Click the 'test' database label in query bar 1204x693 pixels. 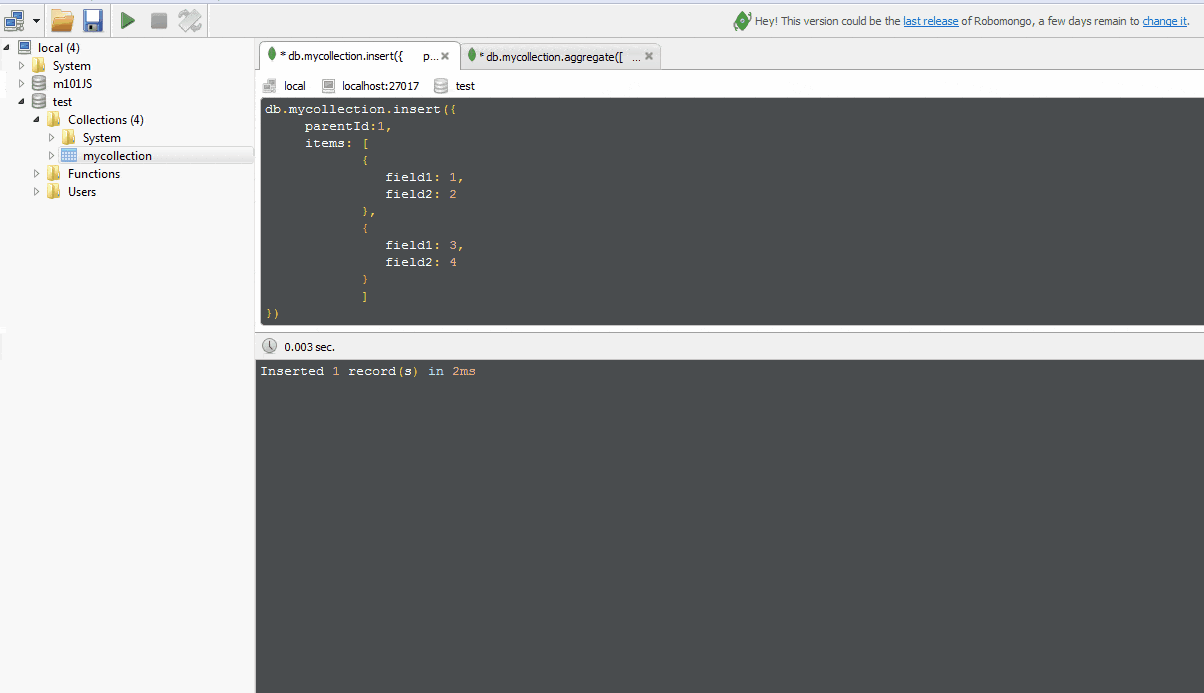tap(465, 86)
